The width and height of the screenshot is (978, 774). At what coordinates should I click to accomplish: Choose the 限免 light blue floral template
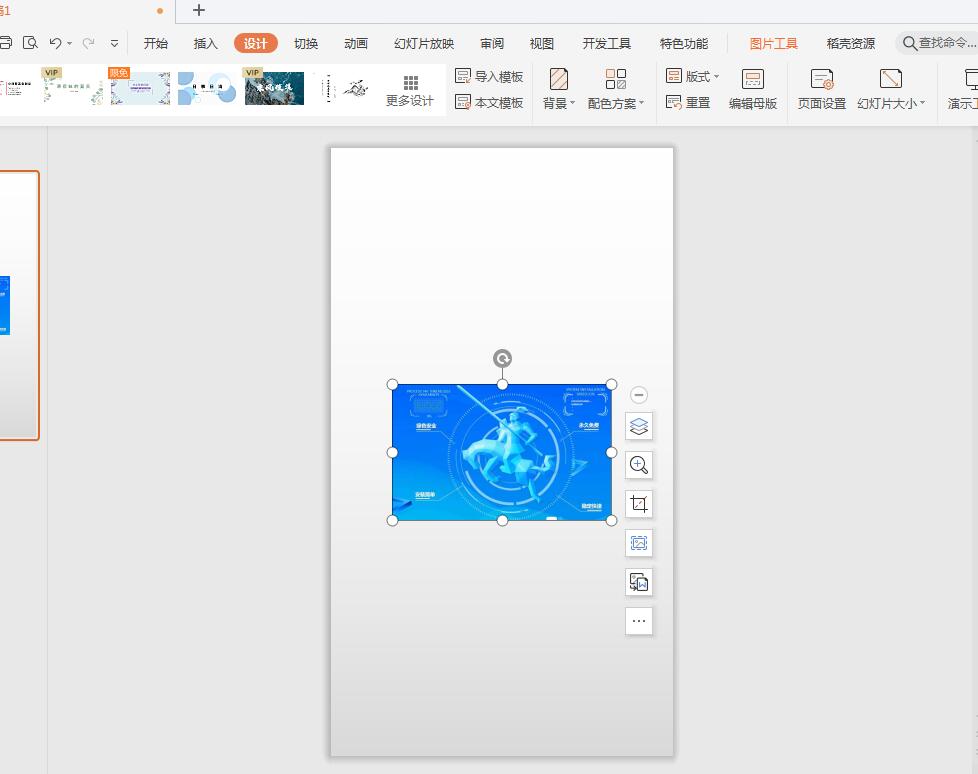[x=140, y=88]
